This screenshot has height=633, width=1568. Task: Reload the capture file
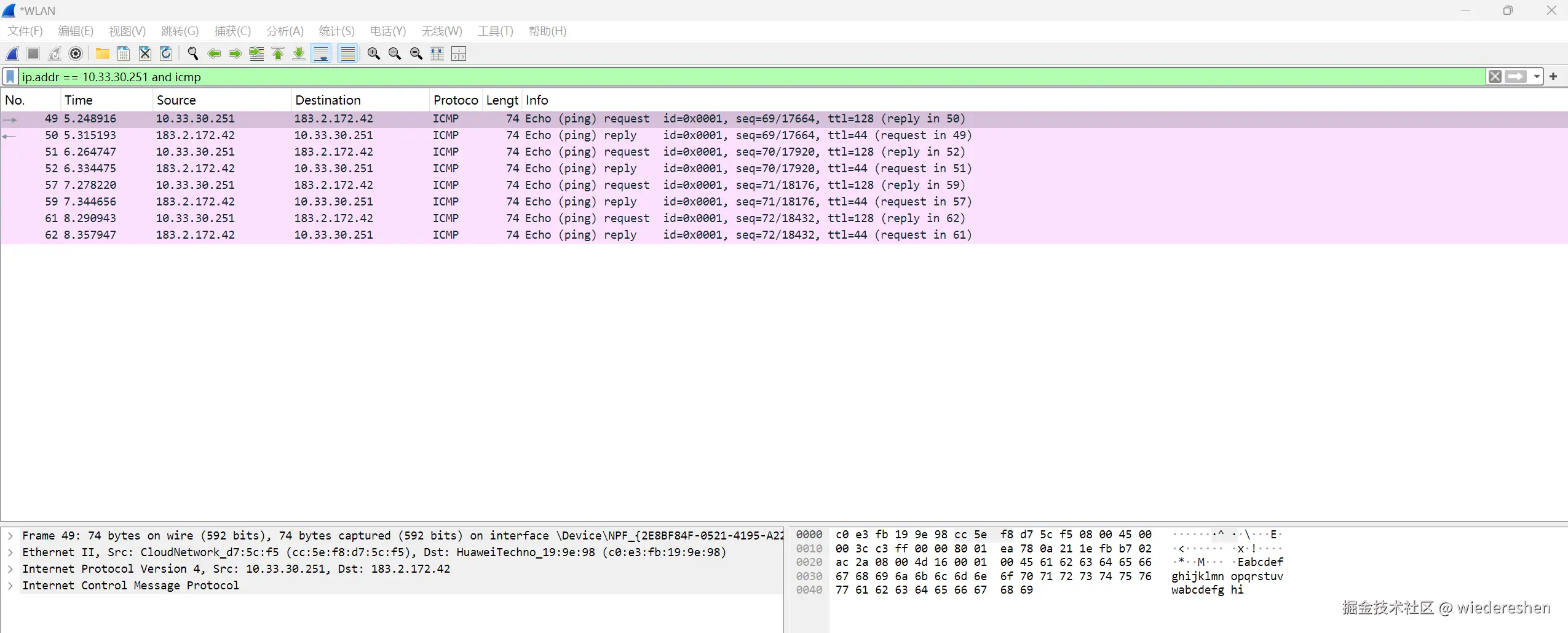[166, 54]
